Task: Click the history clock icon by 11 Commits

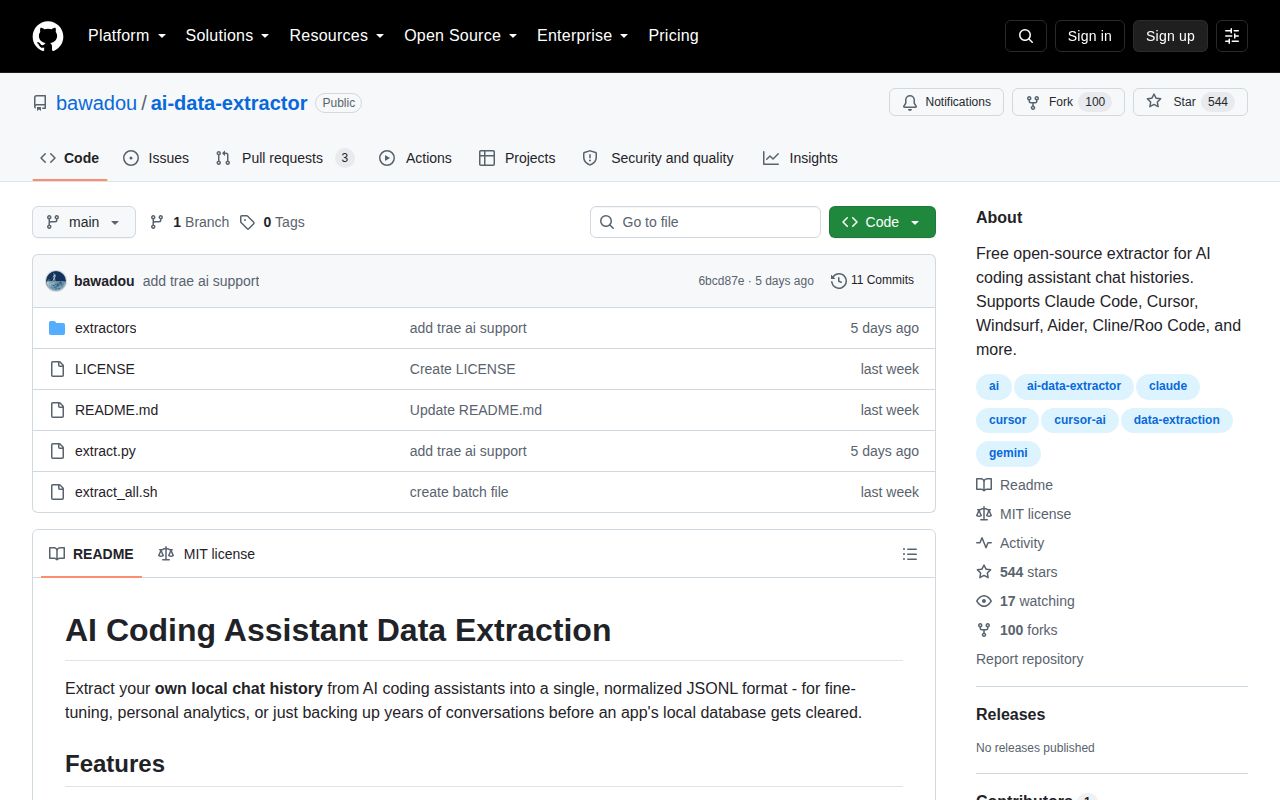Action: 839,281
